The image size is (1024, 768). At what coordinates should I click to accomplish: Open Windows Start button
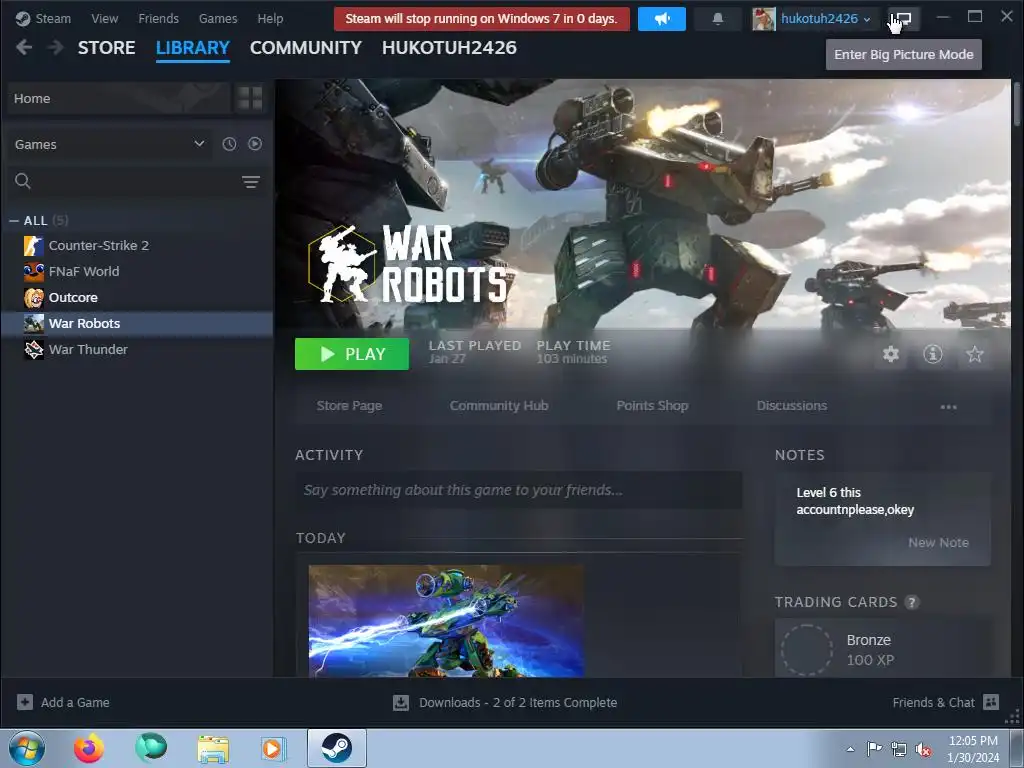click(27, 748)
